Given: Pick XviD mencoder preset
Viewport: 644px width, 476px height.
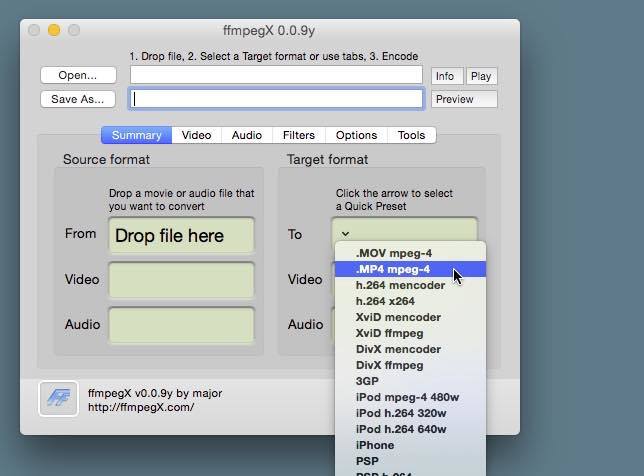Looking at the screenshot, I should pyautogui.click(x=410, y=317).
